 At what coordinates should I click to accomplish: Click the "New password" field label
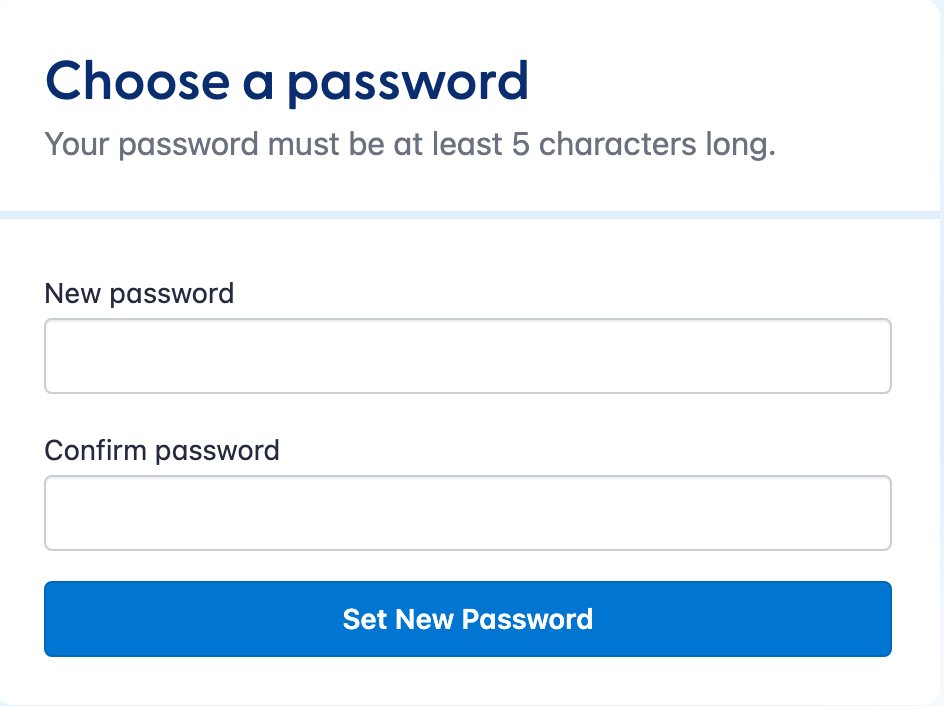139,294
